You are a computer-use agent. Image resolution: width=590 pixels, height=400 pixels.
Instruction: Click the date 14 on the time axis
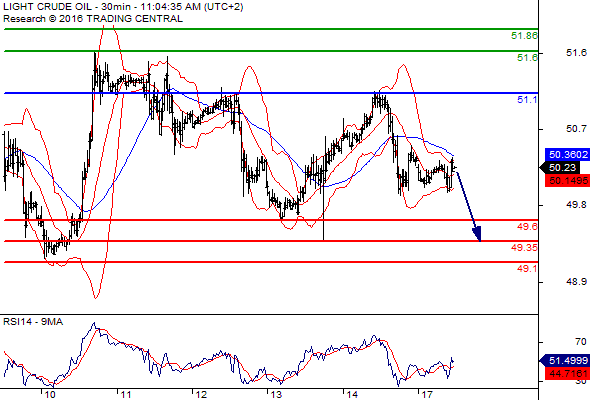pos(352,395)
